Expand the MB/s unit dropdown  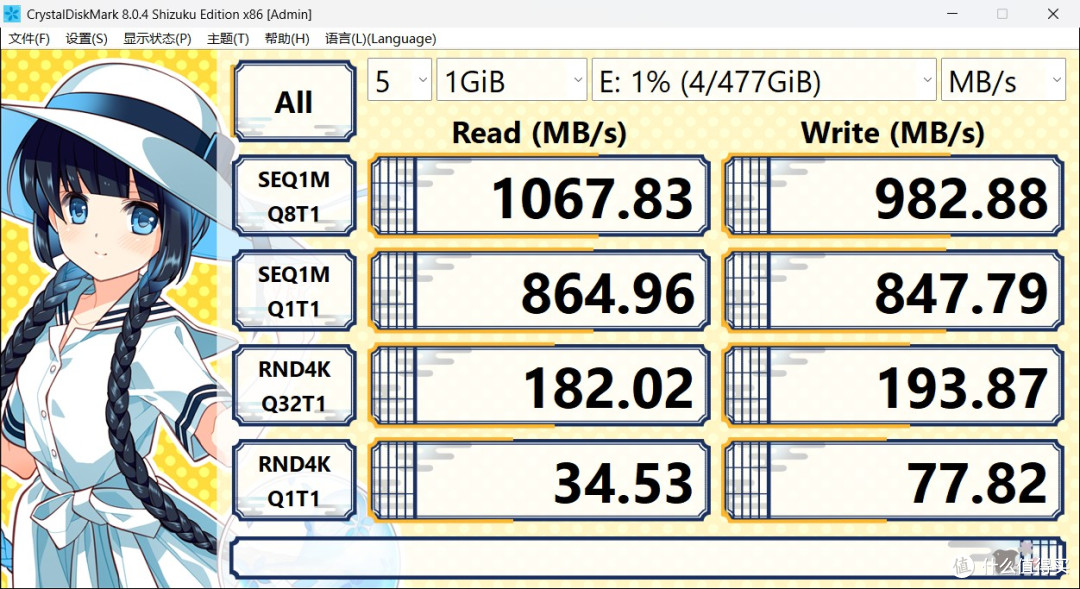point(1004,81)
